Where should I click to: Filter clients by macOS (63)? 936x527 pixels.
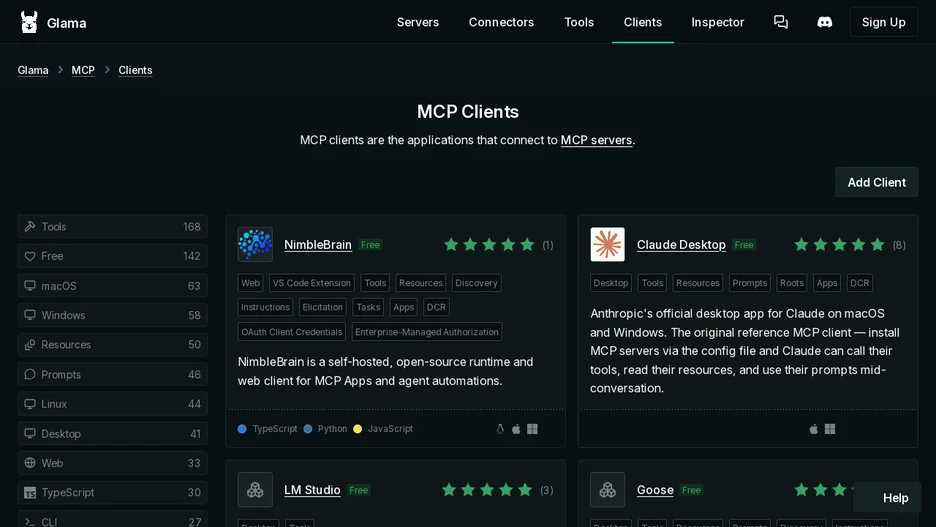pyautogui.click(x=113, y=285)
